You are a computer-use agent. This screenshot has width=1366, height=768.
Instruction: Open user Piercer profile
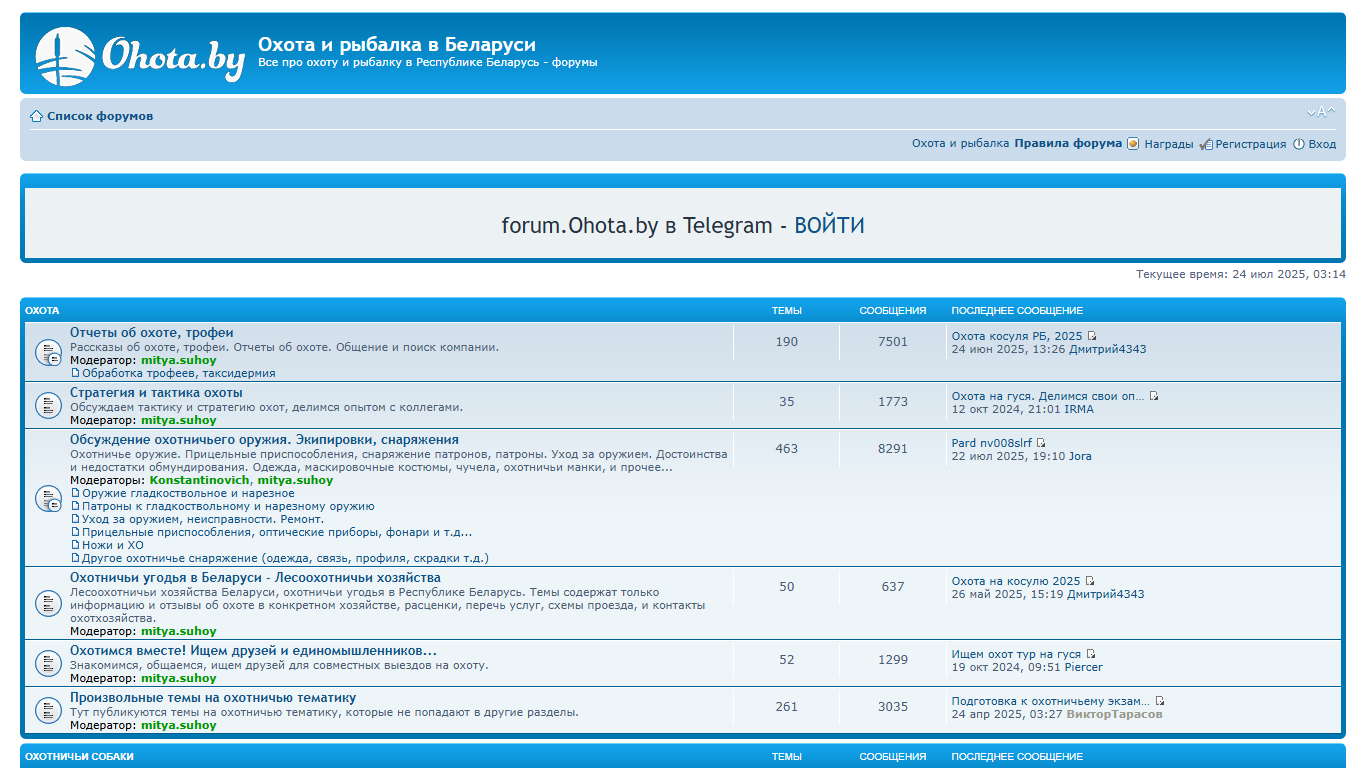click(x=1083, y=667)
